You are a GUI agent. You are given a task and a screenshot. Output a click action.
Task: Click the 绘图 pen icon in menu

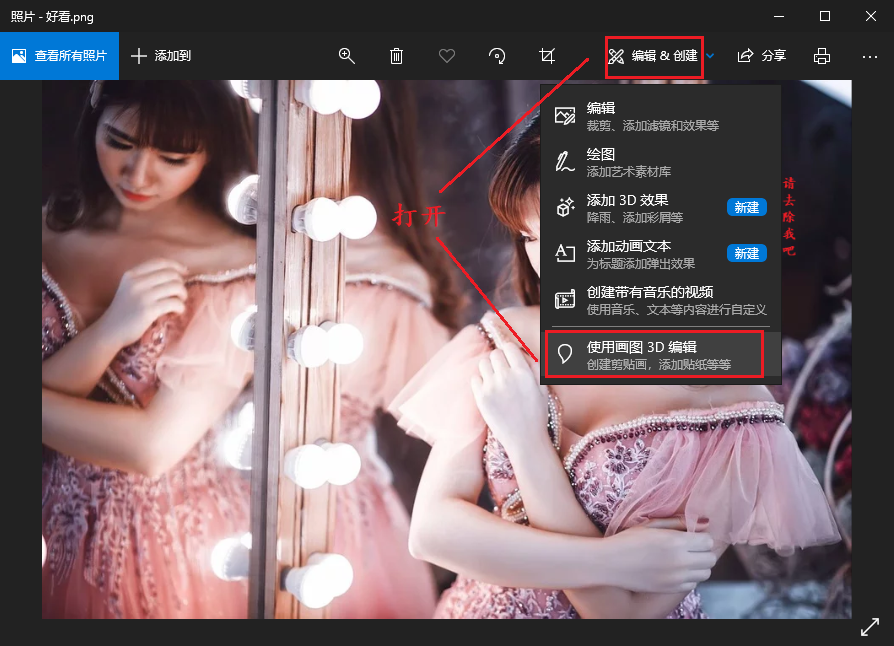564,162
